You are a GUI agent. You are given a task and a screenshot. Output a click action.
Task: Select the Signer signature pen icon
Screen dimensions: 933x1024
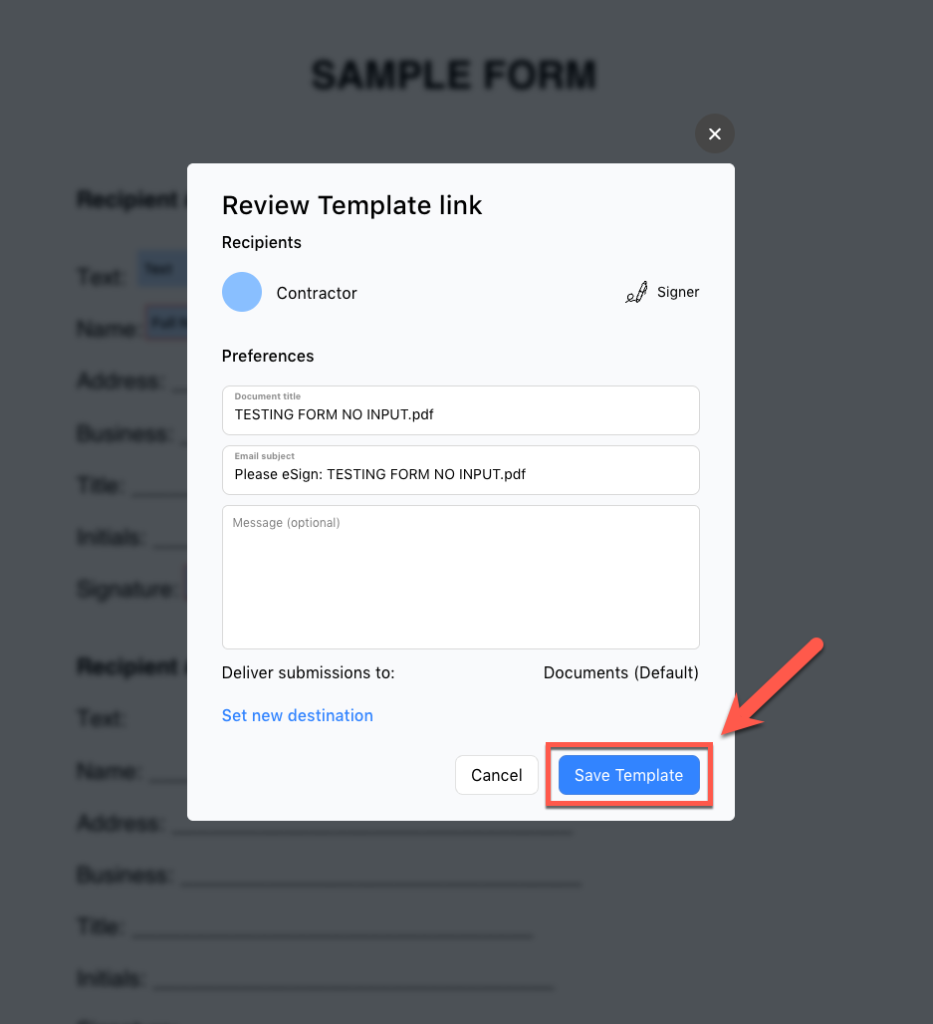(636, 291)
